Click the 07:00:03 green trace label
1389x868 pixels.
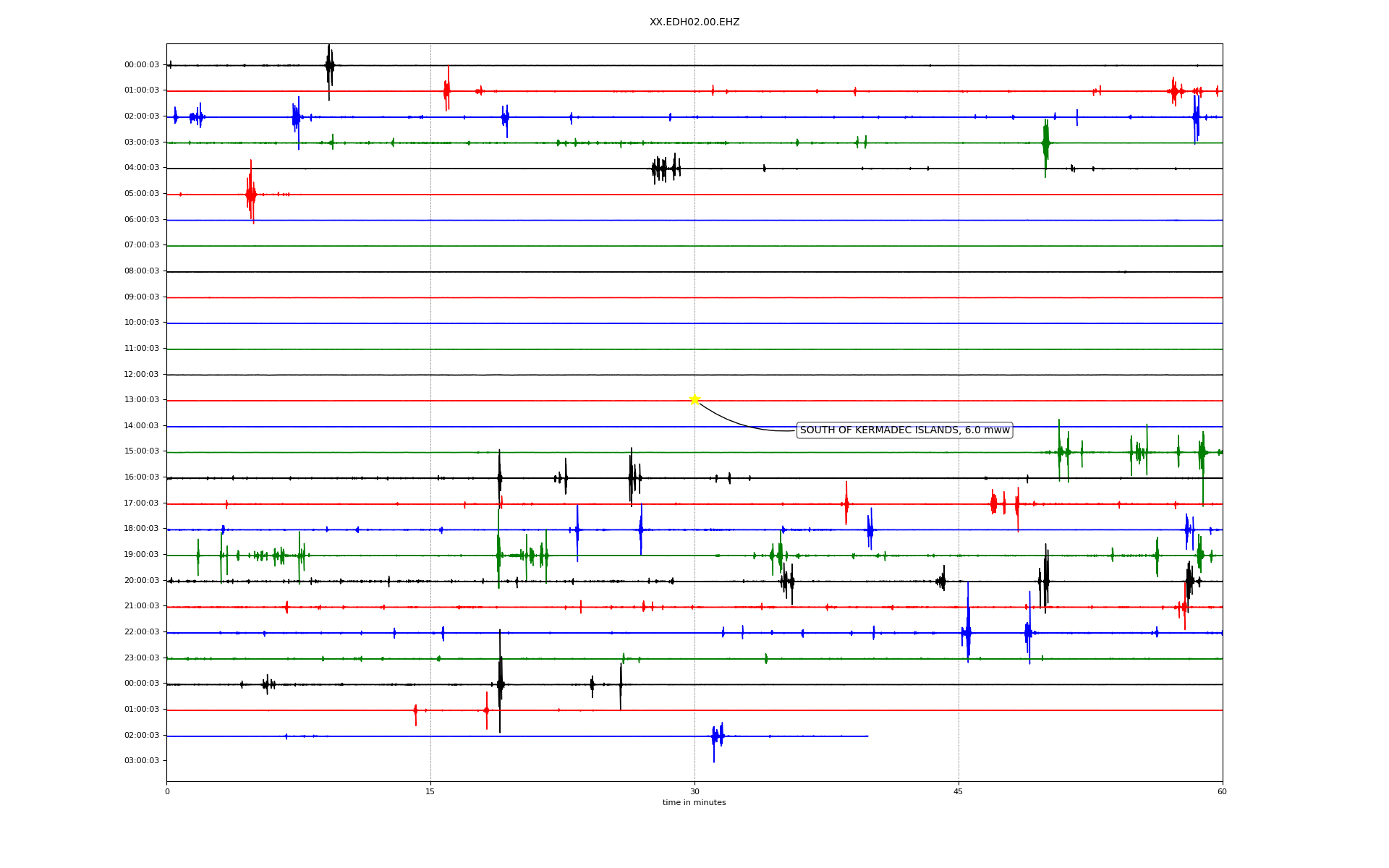click(141, 245)
